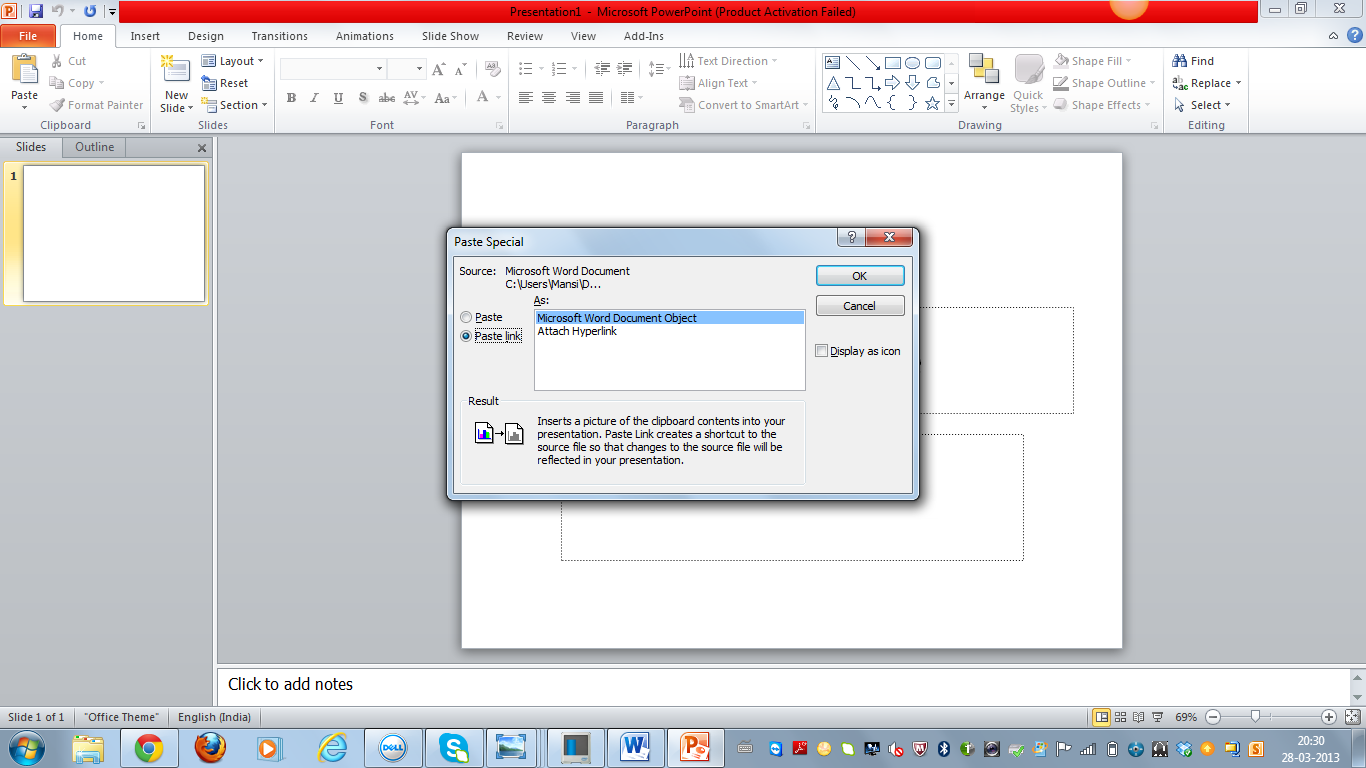Switch to Reading View
Viewport: 1366px width, 768px height.
click(x=1137, y=717)
